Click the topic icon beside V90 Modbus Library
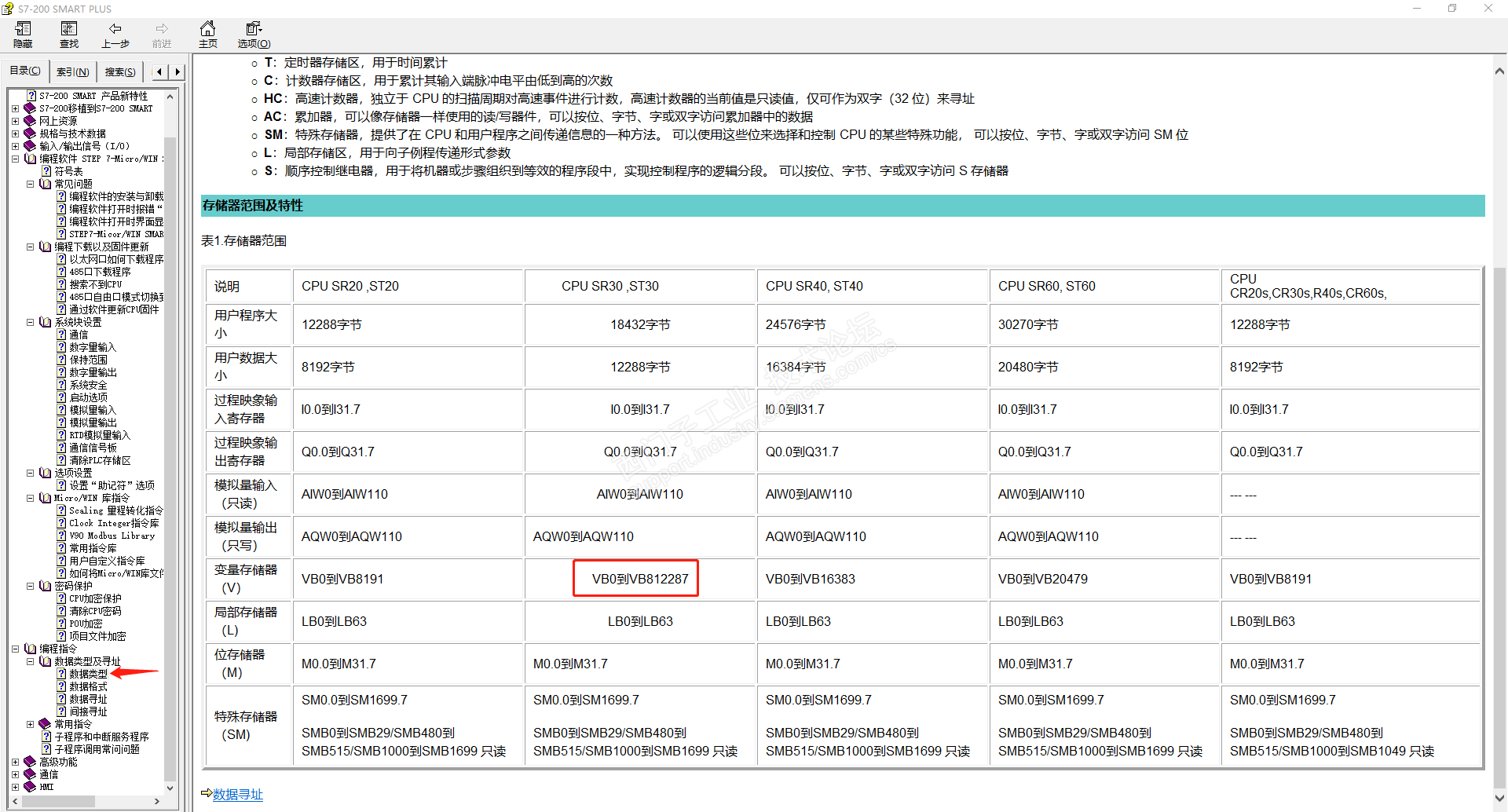Image resolution: width=1508 pixels, height=812 pixels. [61, 536]
